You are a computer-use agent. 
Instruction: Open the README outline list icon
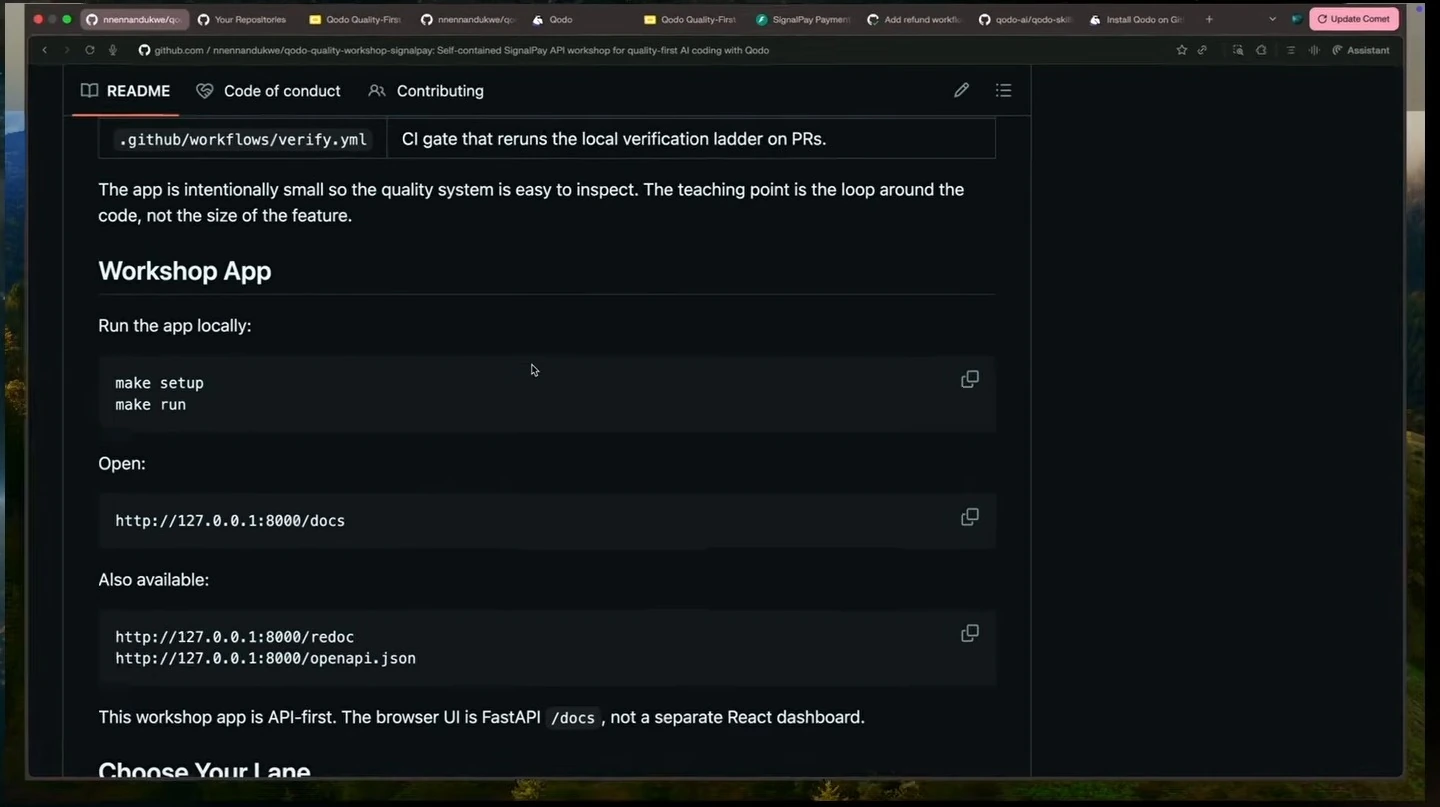1004,91
